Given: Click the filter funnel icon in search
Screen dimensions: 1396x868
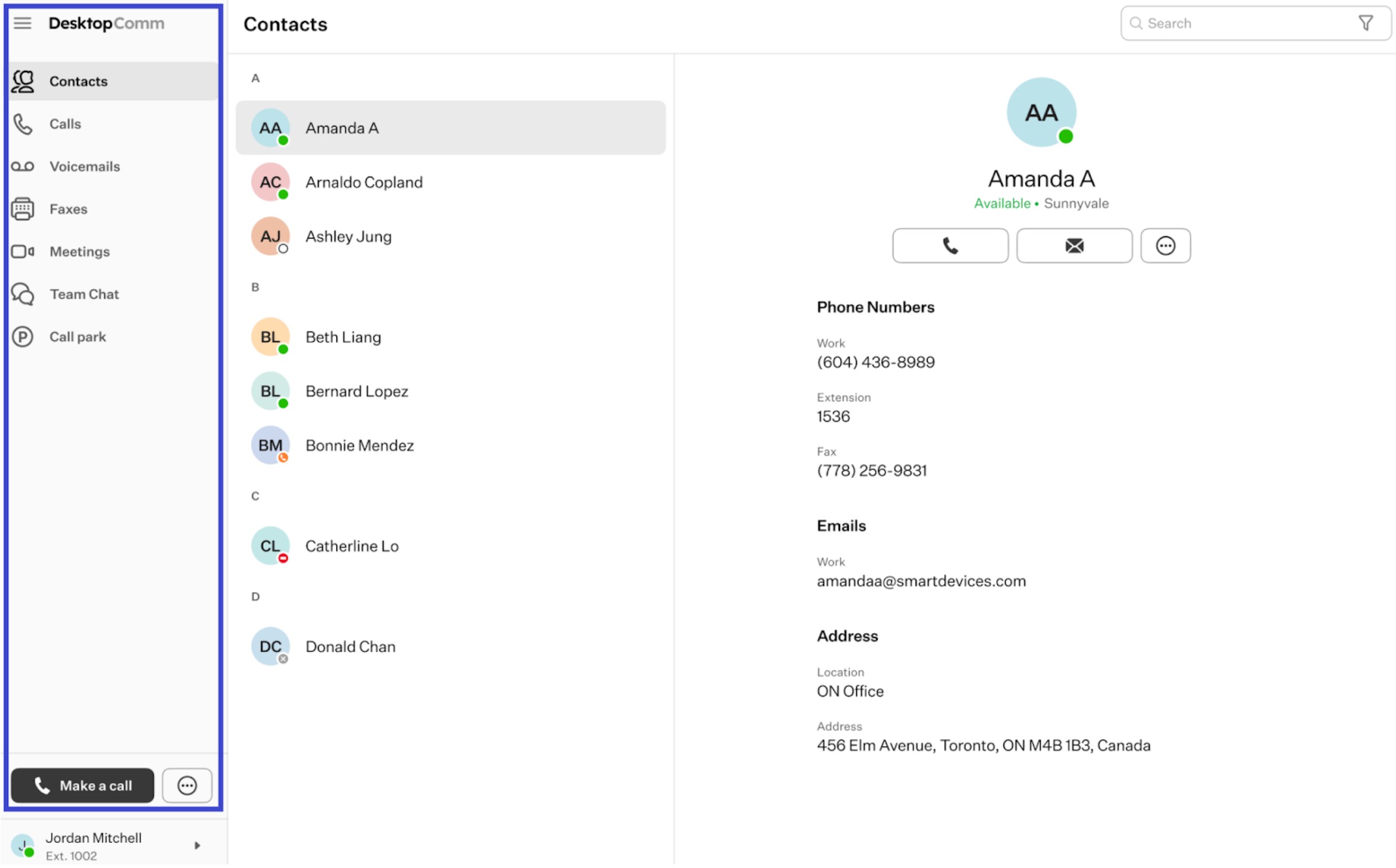Looking at the screenshot, I should tap(1366, 23).
